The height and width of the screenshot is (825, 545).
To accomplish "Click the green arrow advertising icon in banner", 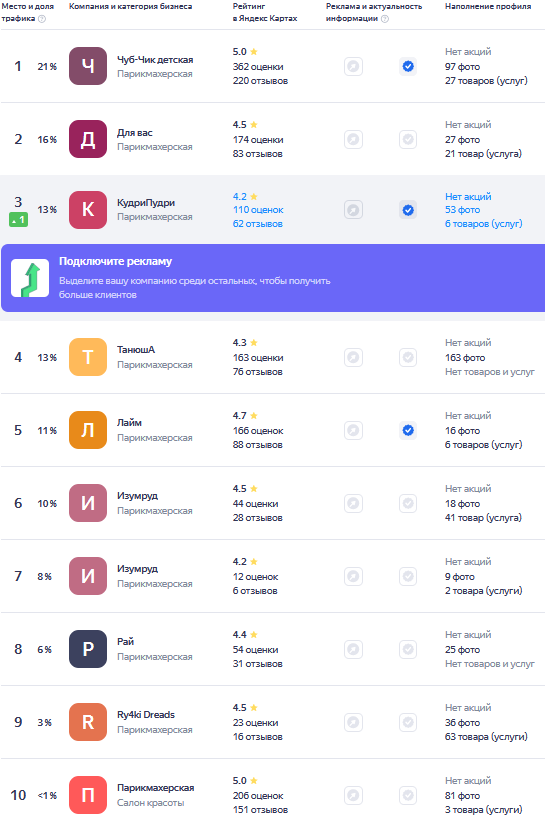I will point(30,278).
